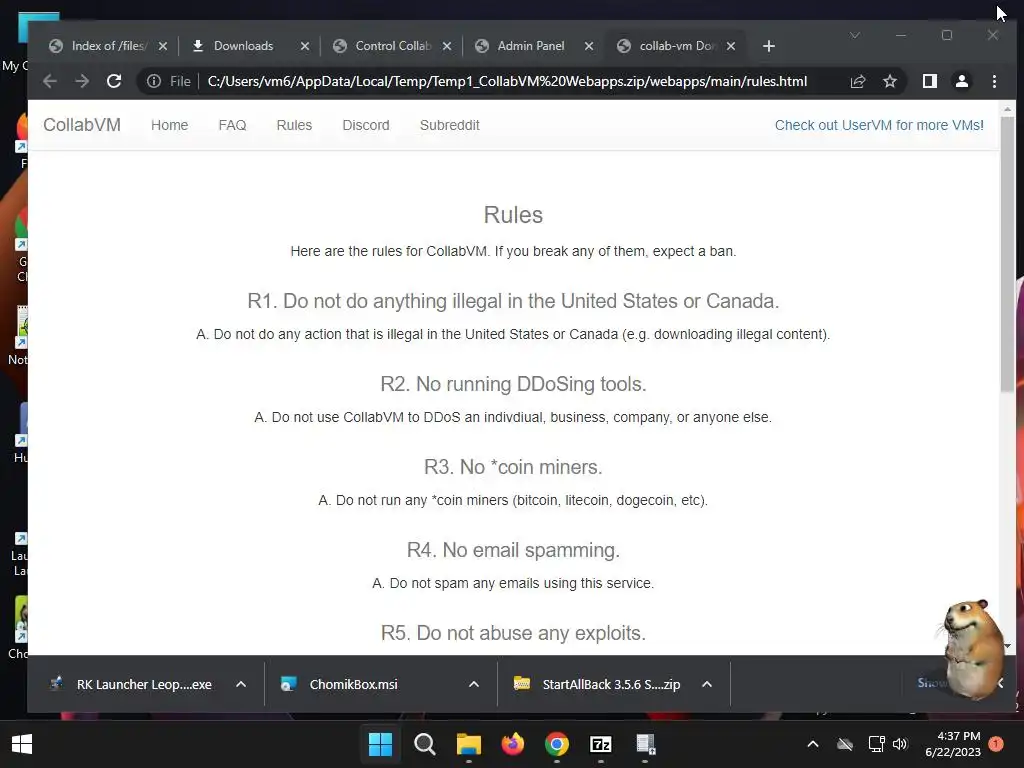Open Google Chrome taskbar icon
Image resolution: width=1024 pixels, height=768 pixels.
(556, 744)
